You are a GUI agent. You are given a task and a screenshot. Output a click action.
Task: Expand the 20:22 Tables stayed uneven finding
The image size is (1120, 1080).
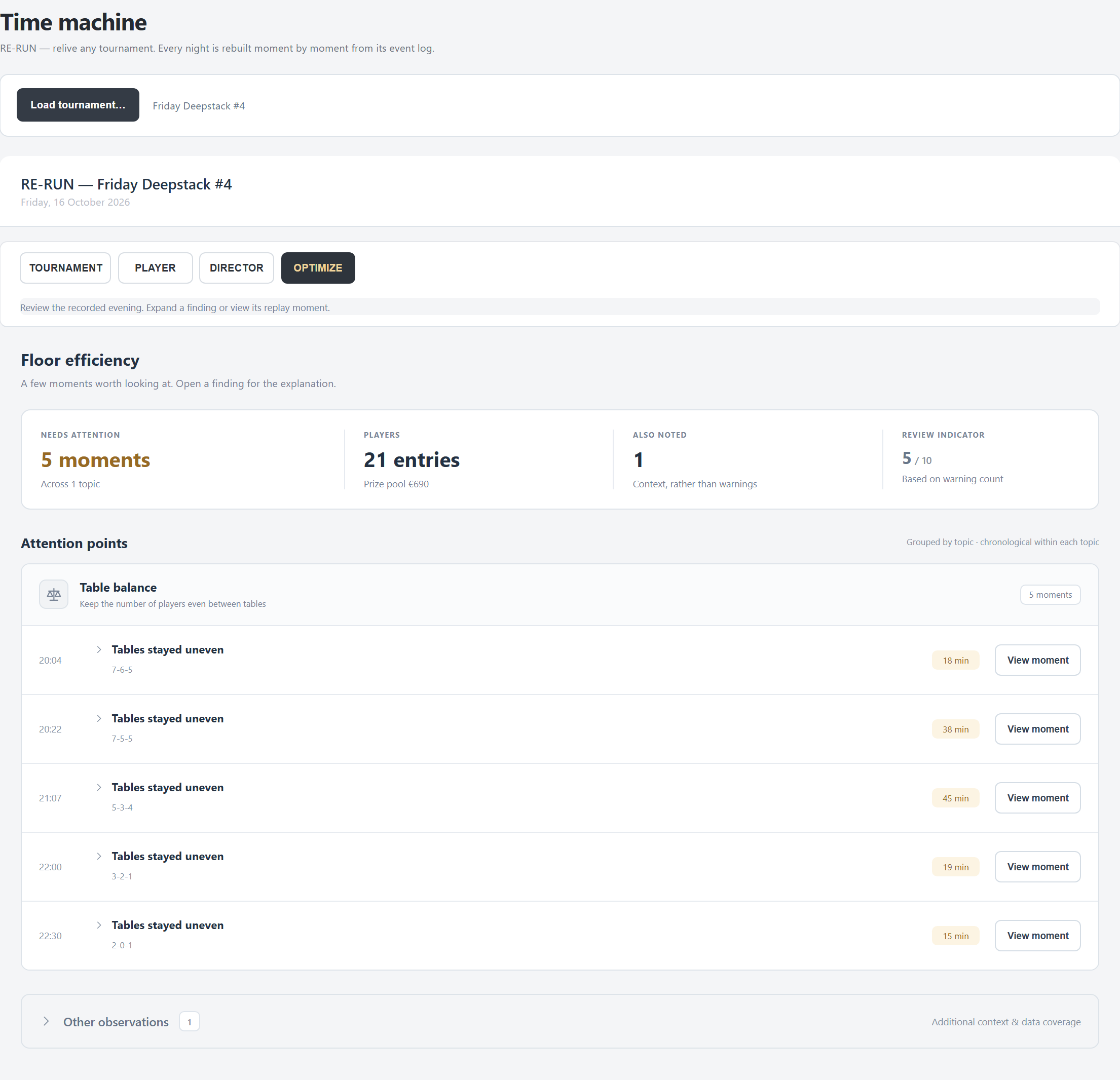tap(99, 718)
